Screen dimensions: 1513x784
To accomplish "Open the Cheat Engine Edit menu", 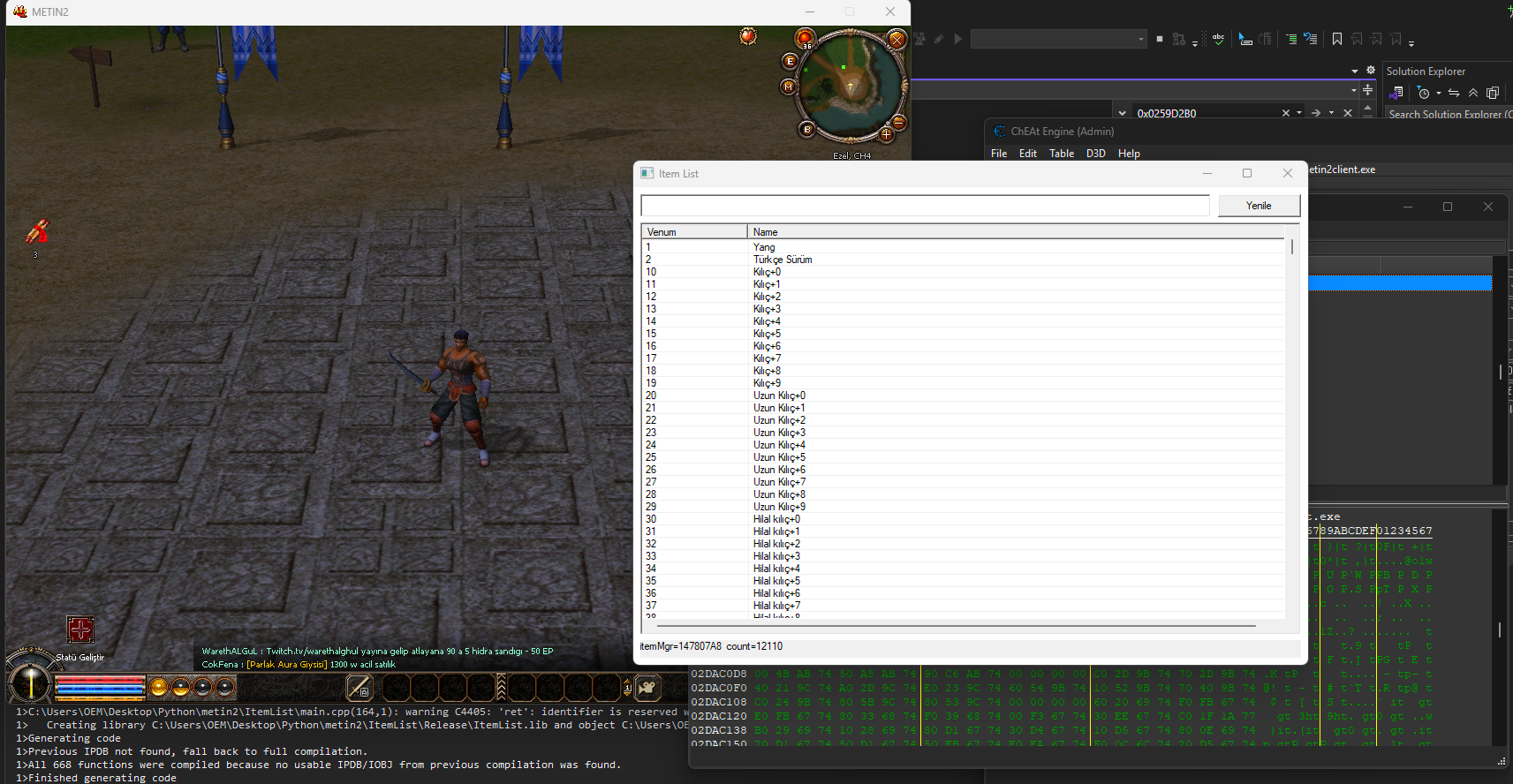I will 1028,154.
